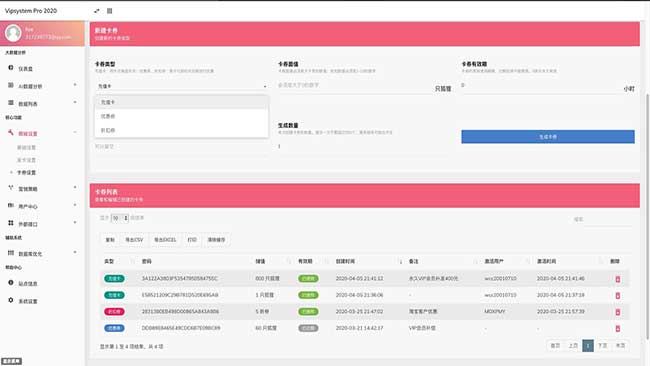The image size is (650, 366).
Task: Delete the card activated by MOXPMY
Action: tap(618, 312)
